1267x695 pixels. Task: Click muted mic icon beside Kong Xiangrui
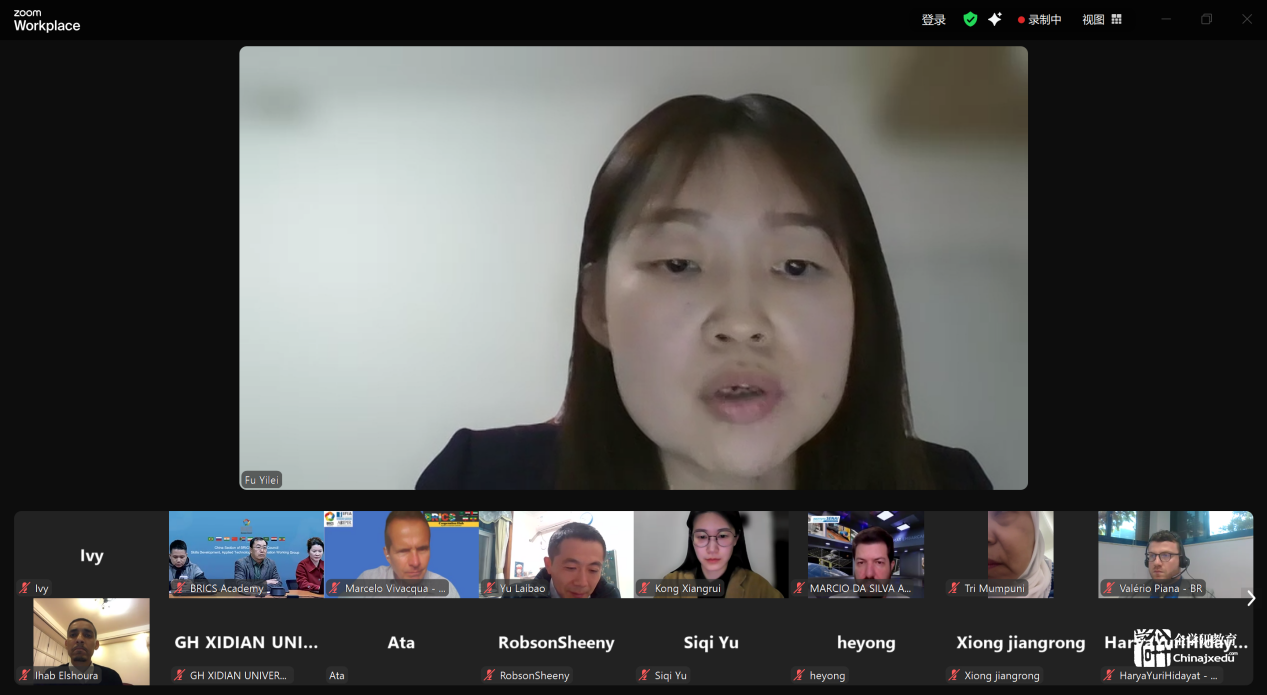pos(645,589)
